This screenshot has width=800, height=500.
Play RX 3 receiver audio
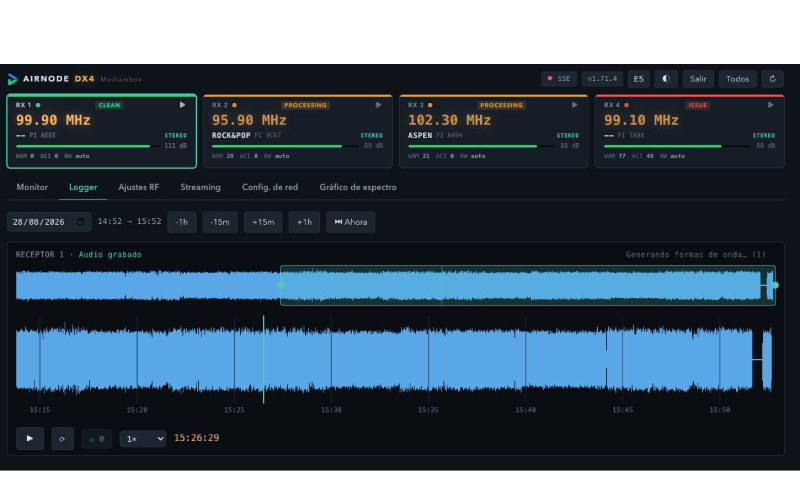[x=574, y=105]
